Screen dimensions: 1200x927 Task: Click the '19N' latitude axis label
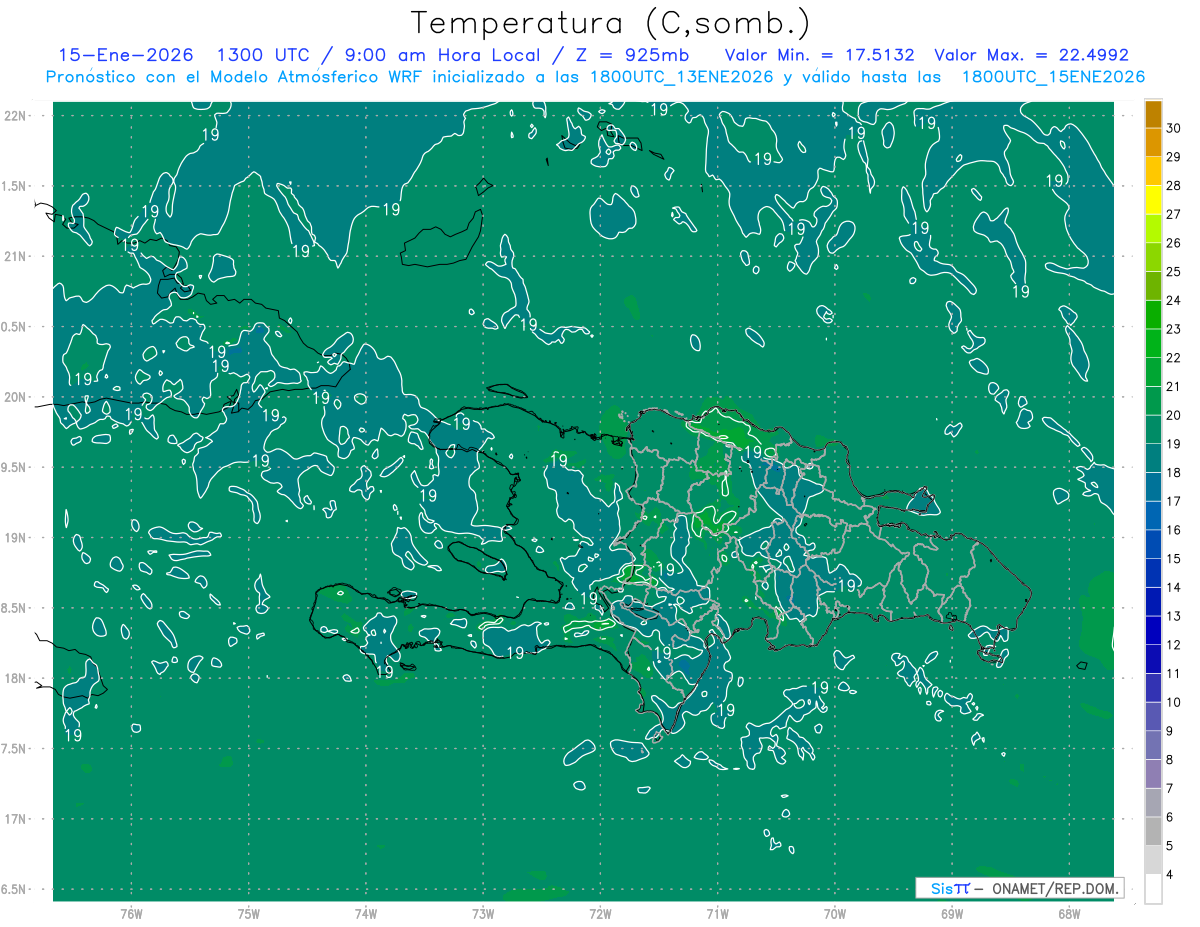click(x=17, y=538)
